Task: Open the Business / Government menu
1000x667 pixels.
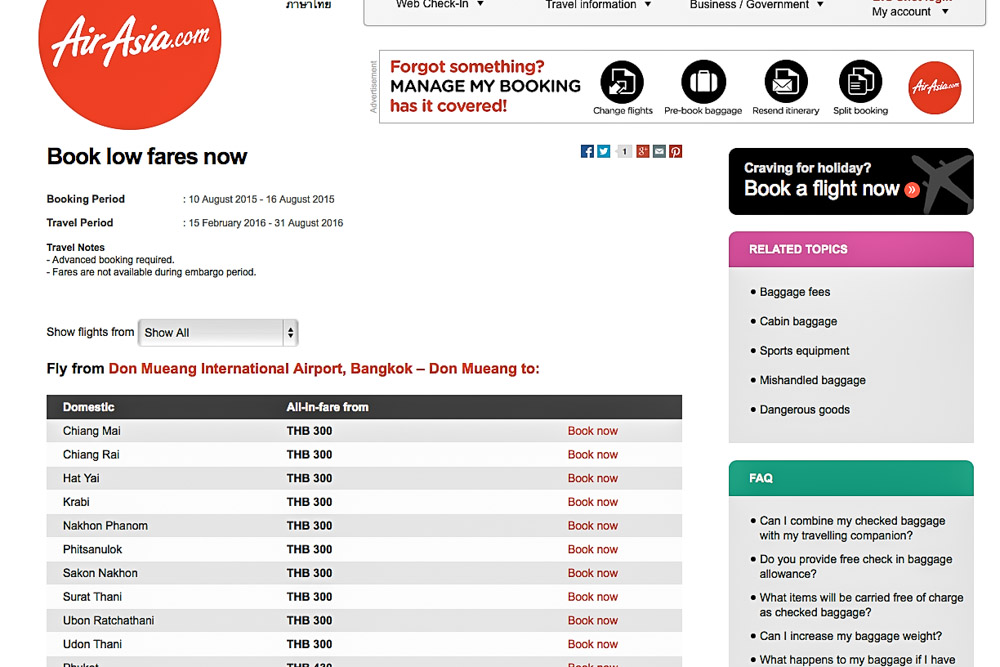Action: point(757,5)
